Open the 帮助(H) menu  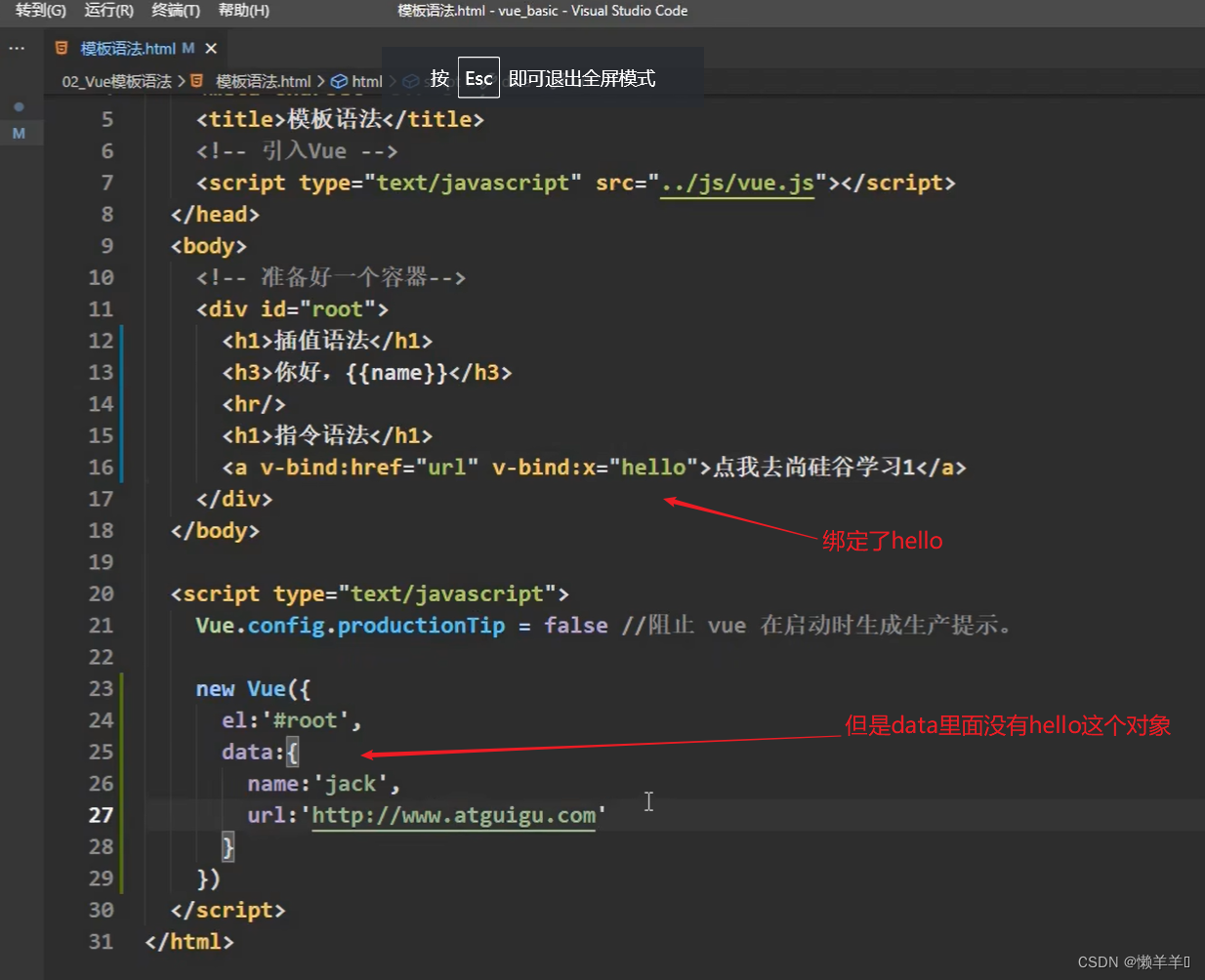tap(244, 11)
